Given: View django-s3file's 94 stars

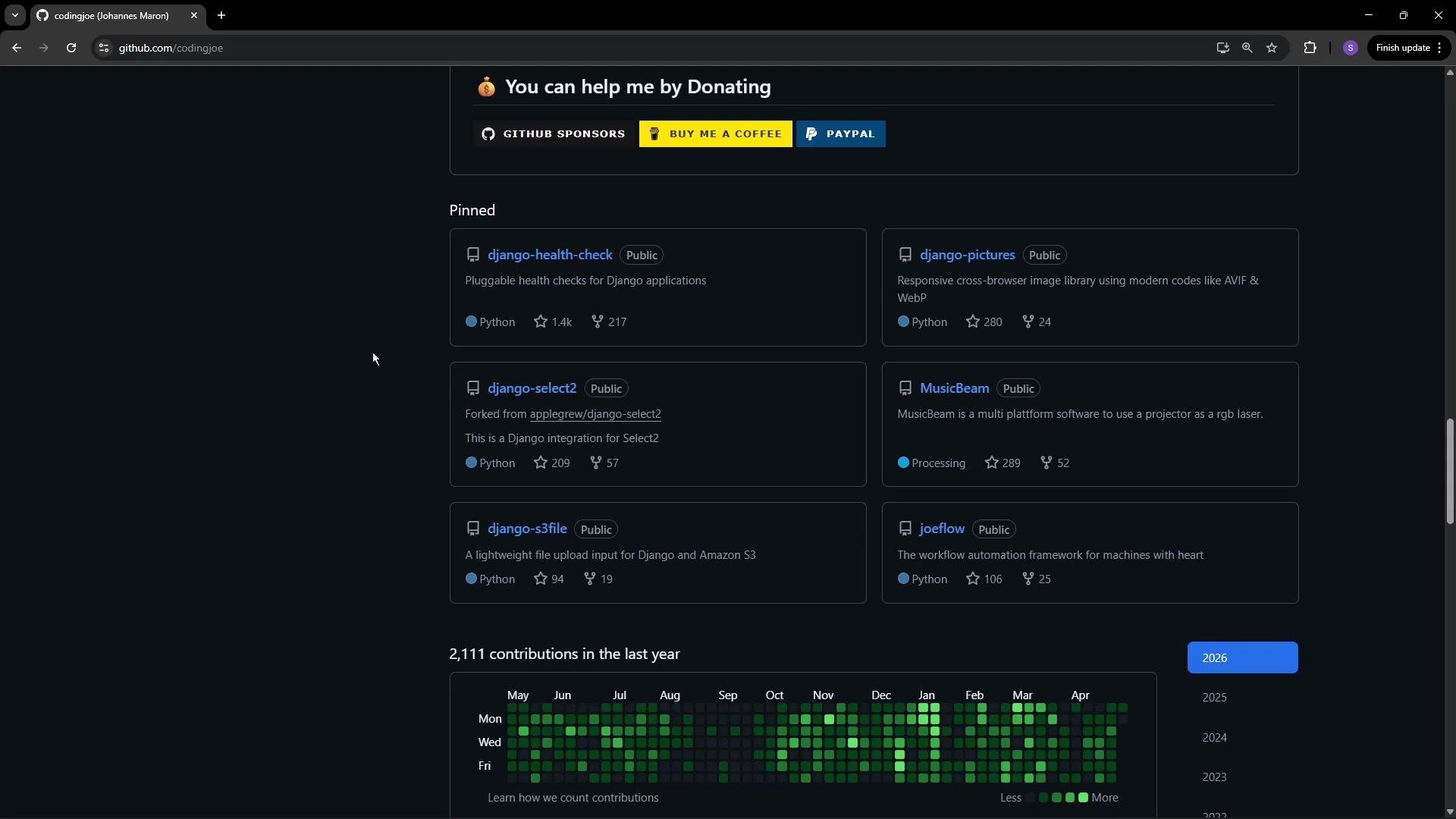Looking at the screenshot, I should point(549,579).
